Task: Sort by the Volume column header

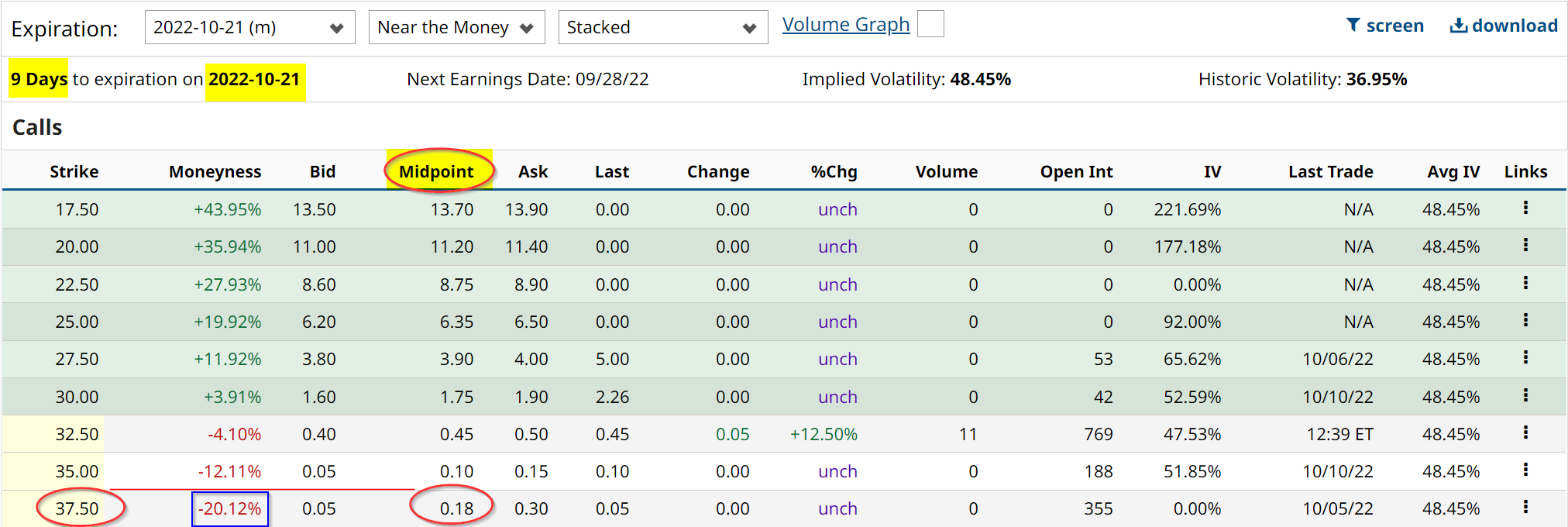Action: [x=946, y=171]
